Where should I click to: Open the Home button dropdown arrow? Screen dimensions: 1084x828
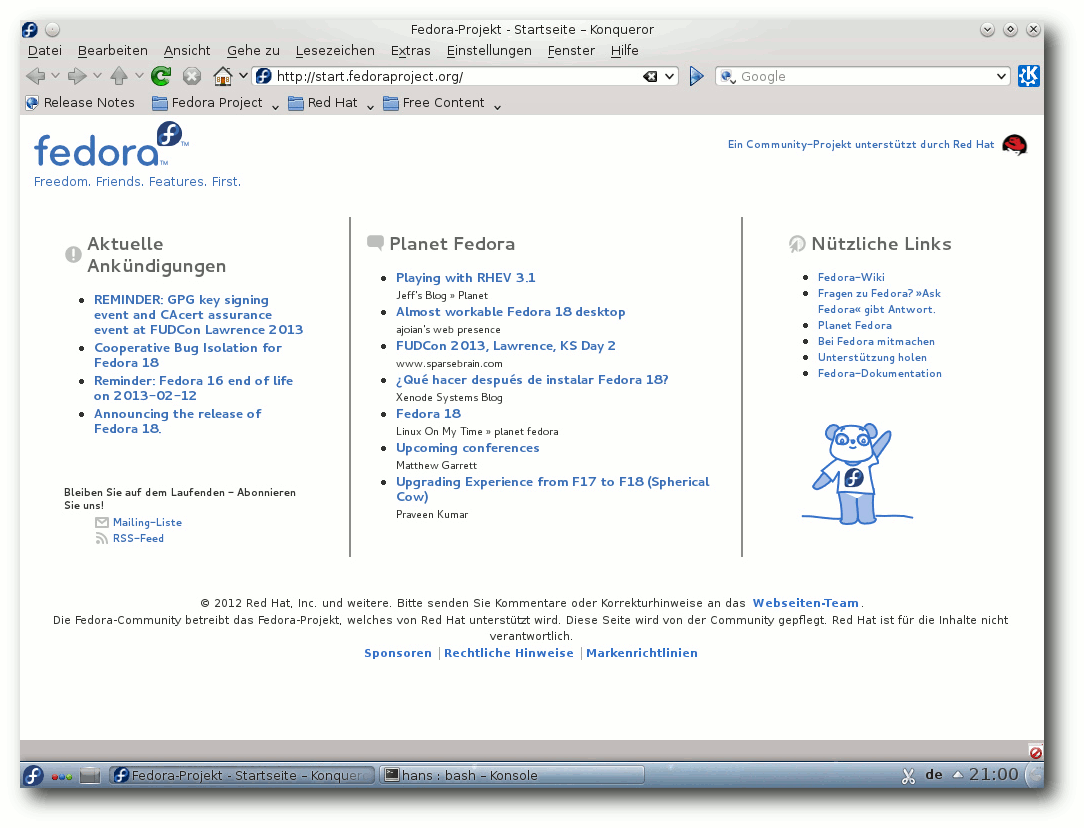243,76
